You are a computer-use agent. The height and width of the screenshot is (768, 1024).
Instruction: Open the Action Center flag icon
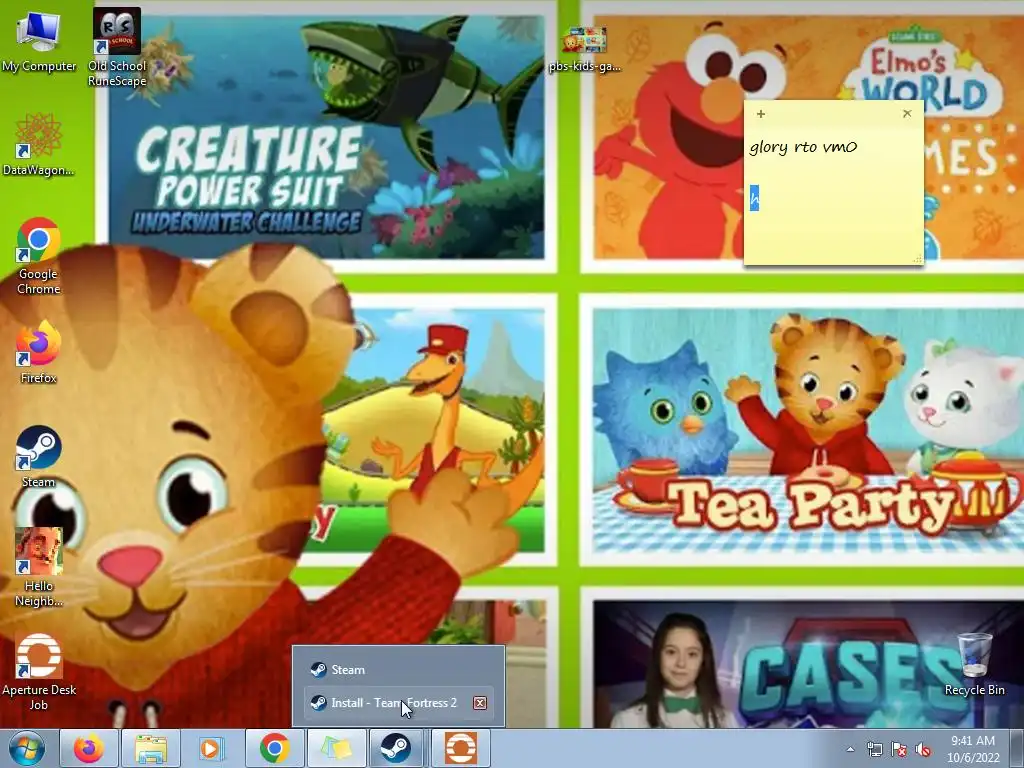coord(899,749)
